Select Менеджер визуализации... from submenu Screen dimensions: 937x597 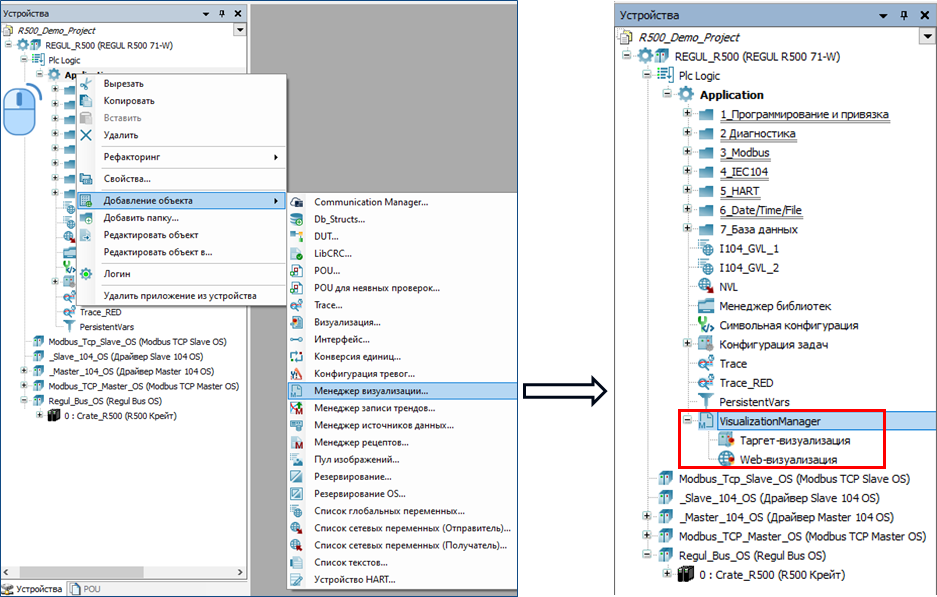pos(371,391)
